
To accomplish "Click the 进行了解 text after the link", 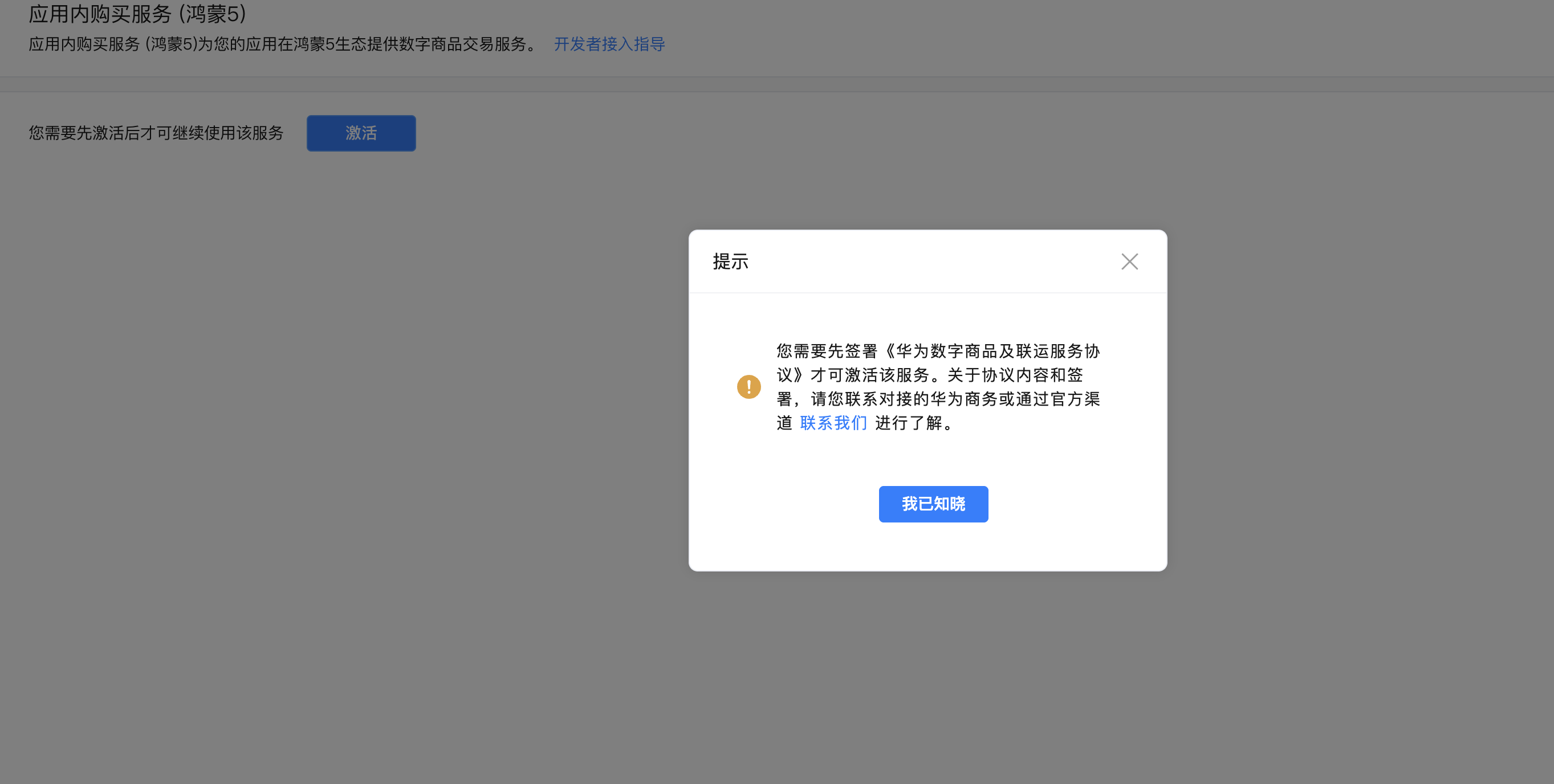I will pyautogui.click(x=909, y=423).
